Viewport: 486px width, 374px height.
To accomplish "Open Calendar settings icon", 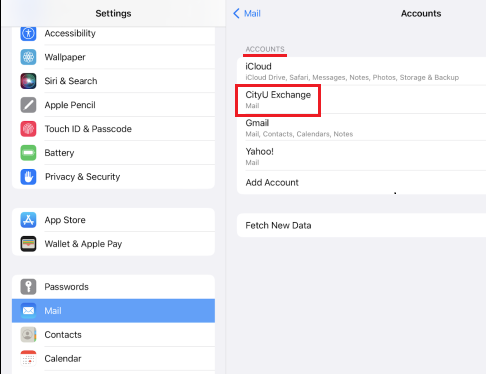I will click(x=28, y=359).
